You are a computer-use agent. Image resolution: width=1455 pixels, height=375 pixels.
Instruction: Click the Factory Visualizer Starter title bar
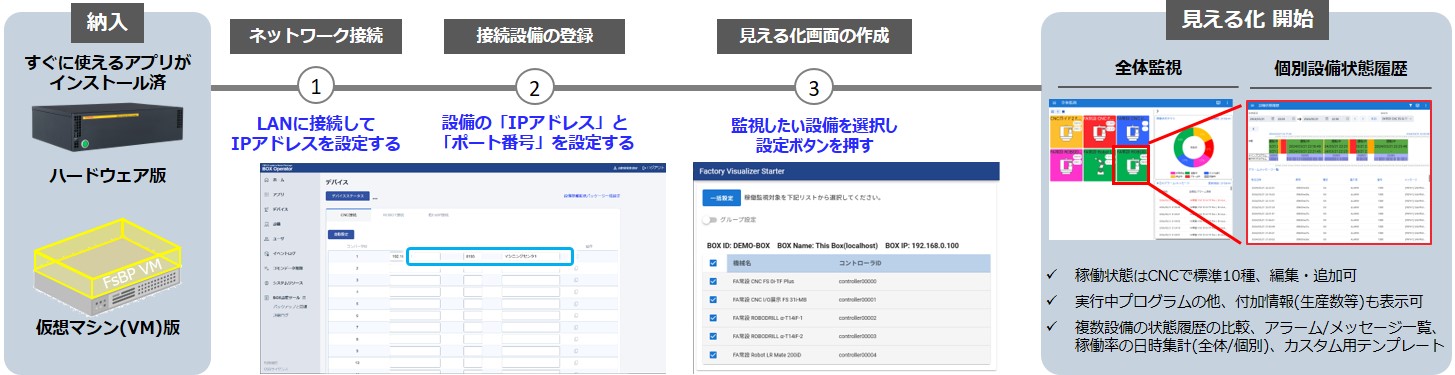(847, 172)
